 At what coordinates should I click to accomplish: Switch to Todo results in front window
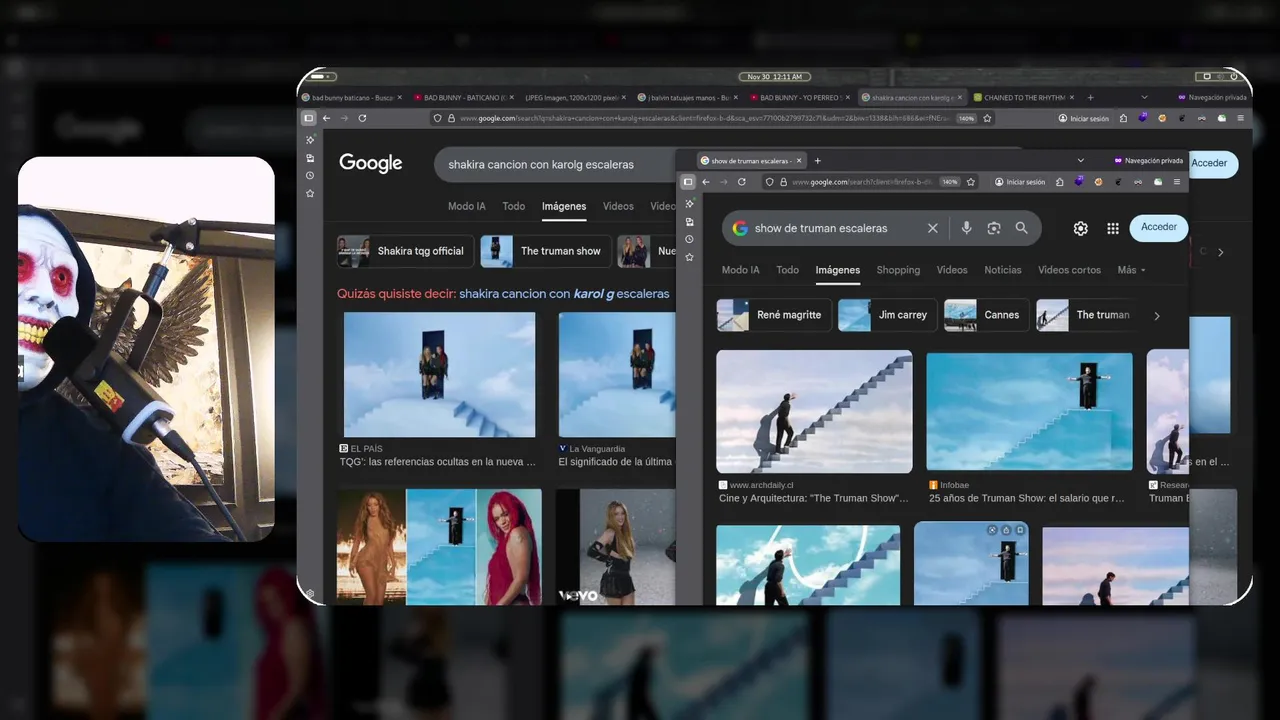[x=788, y=270]
